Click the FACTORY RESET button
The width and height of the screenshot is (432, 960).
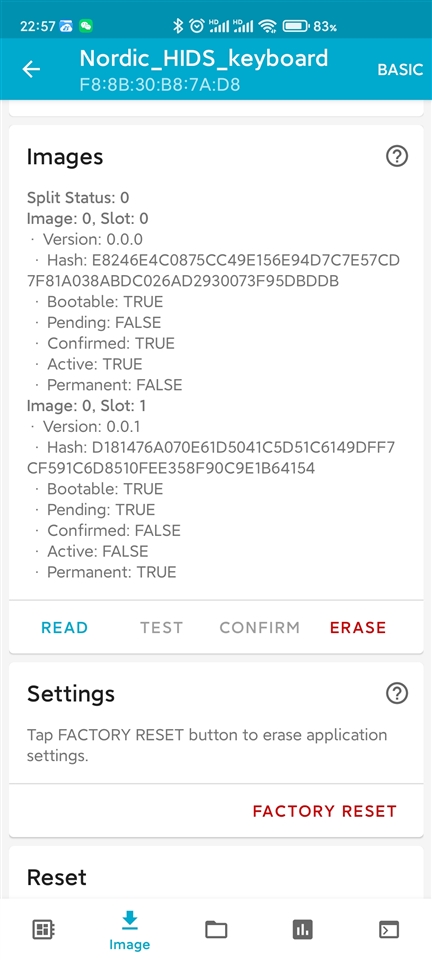[325, 811]
